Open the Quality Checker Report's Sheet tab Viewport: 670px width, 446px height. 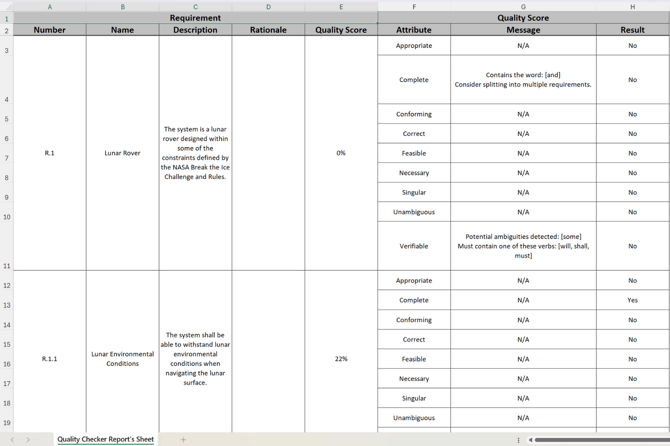coord(105,439)
